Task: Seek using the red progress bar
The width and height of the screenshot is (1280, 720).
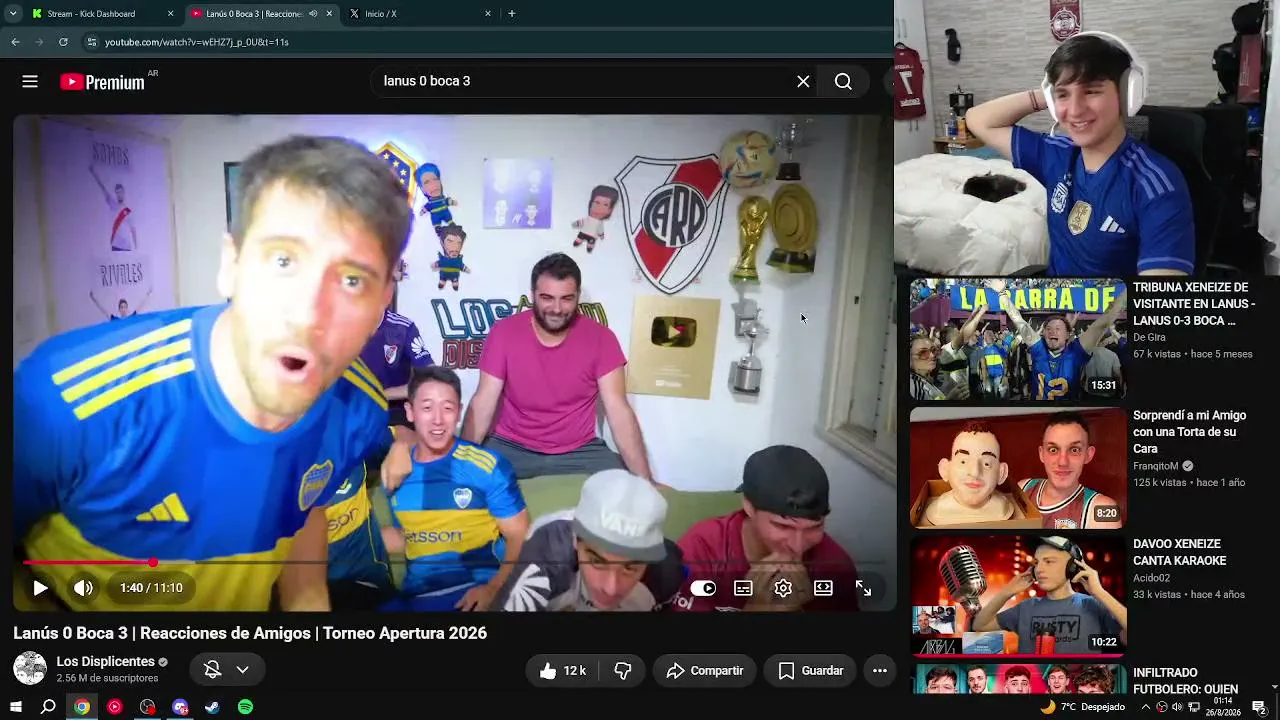Action: click(453, 563)
